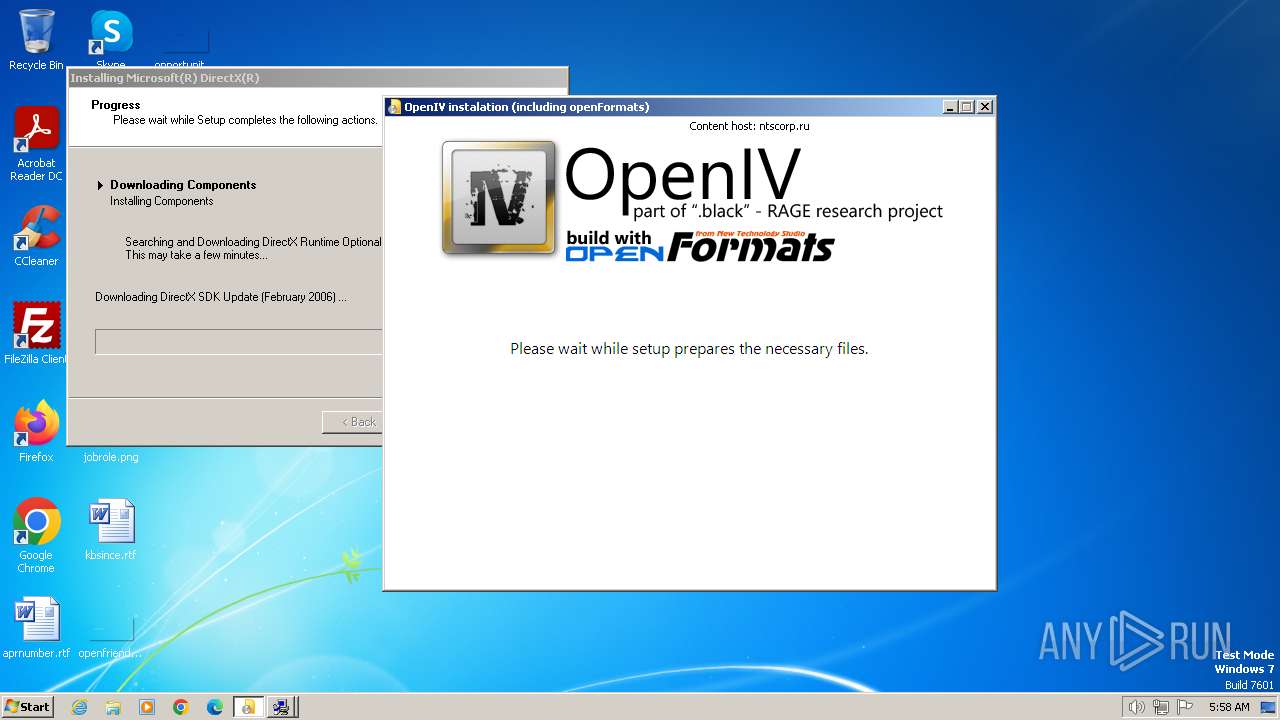Click the system clock showing 5:58 AM
The image size is (1280, 720).
[x=1229, y=707]
